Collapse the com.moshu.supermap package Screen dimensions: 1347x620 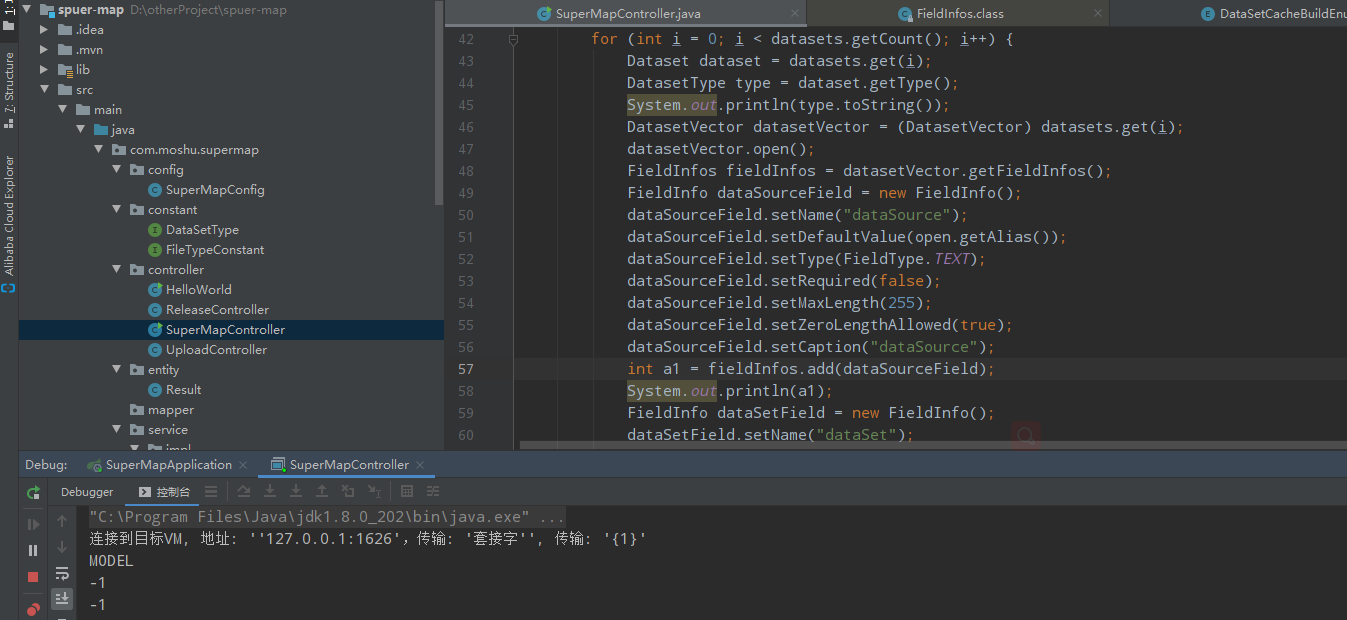98,150
